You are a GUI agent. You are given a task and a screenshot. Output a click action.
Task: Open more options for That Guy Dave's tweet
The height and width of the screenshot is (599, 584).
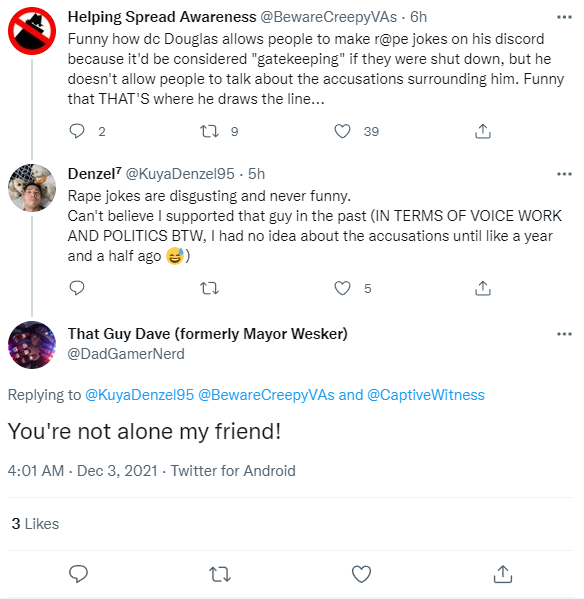[565, 334]
